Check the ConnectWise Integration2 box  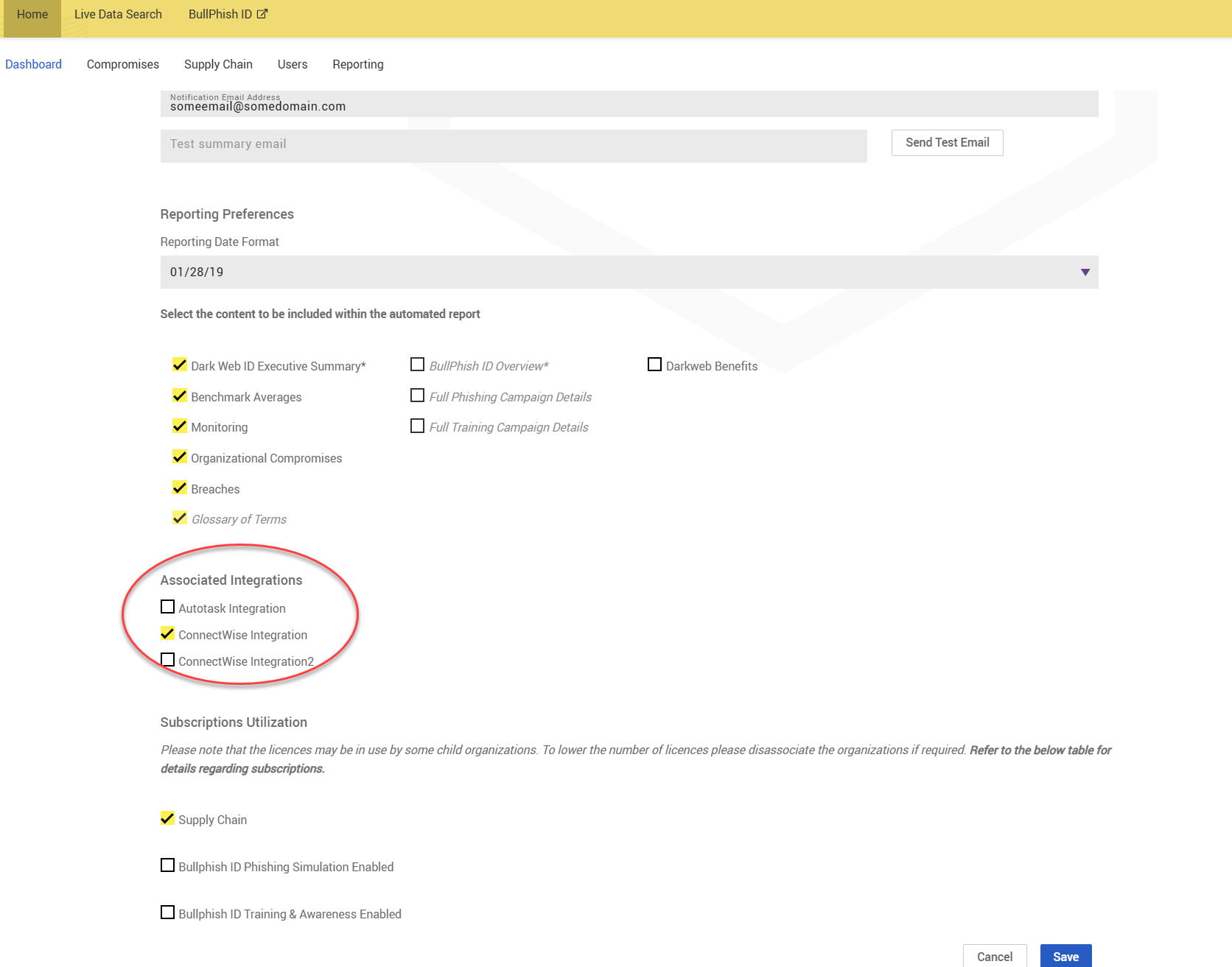168,661
